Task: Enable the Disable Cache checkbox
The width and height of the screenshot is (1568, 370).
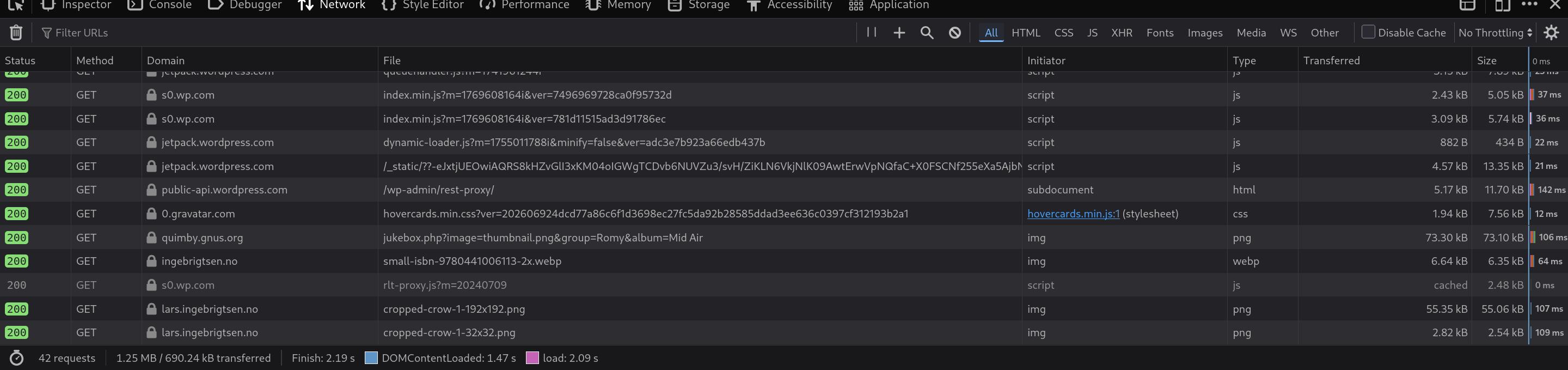Action: 1368,32
